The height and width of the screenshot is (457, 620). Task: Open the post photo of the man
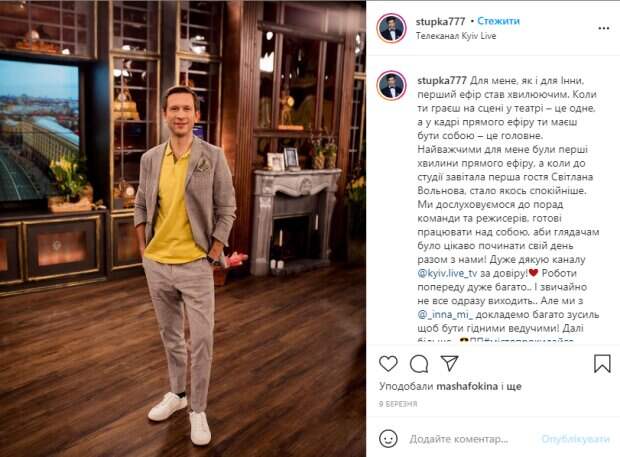[x=183, y=228]
